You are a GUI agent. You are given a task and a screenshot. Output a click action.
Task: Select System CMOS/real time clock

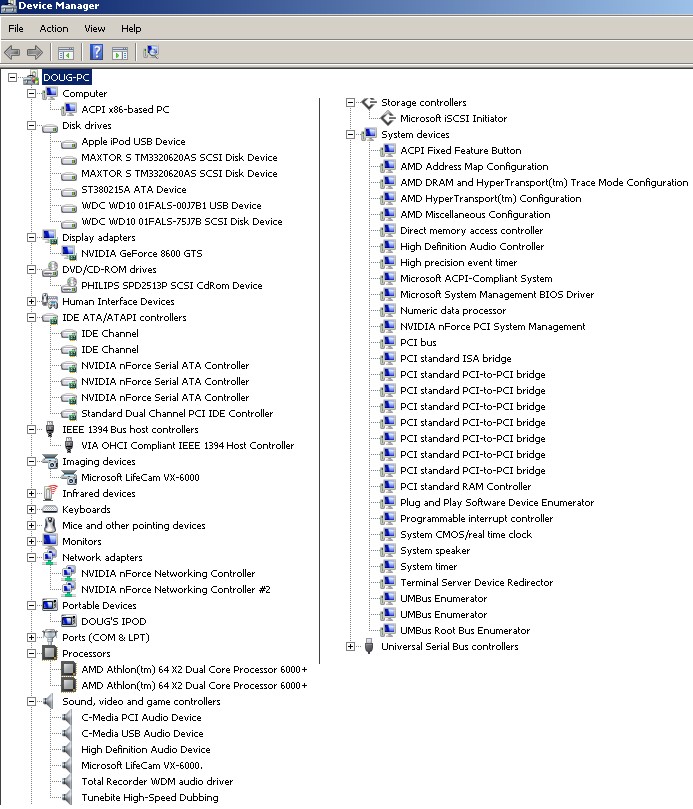(466, 534)
